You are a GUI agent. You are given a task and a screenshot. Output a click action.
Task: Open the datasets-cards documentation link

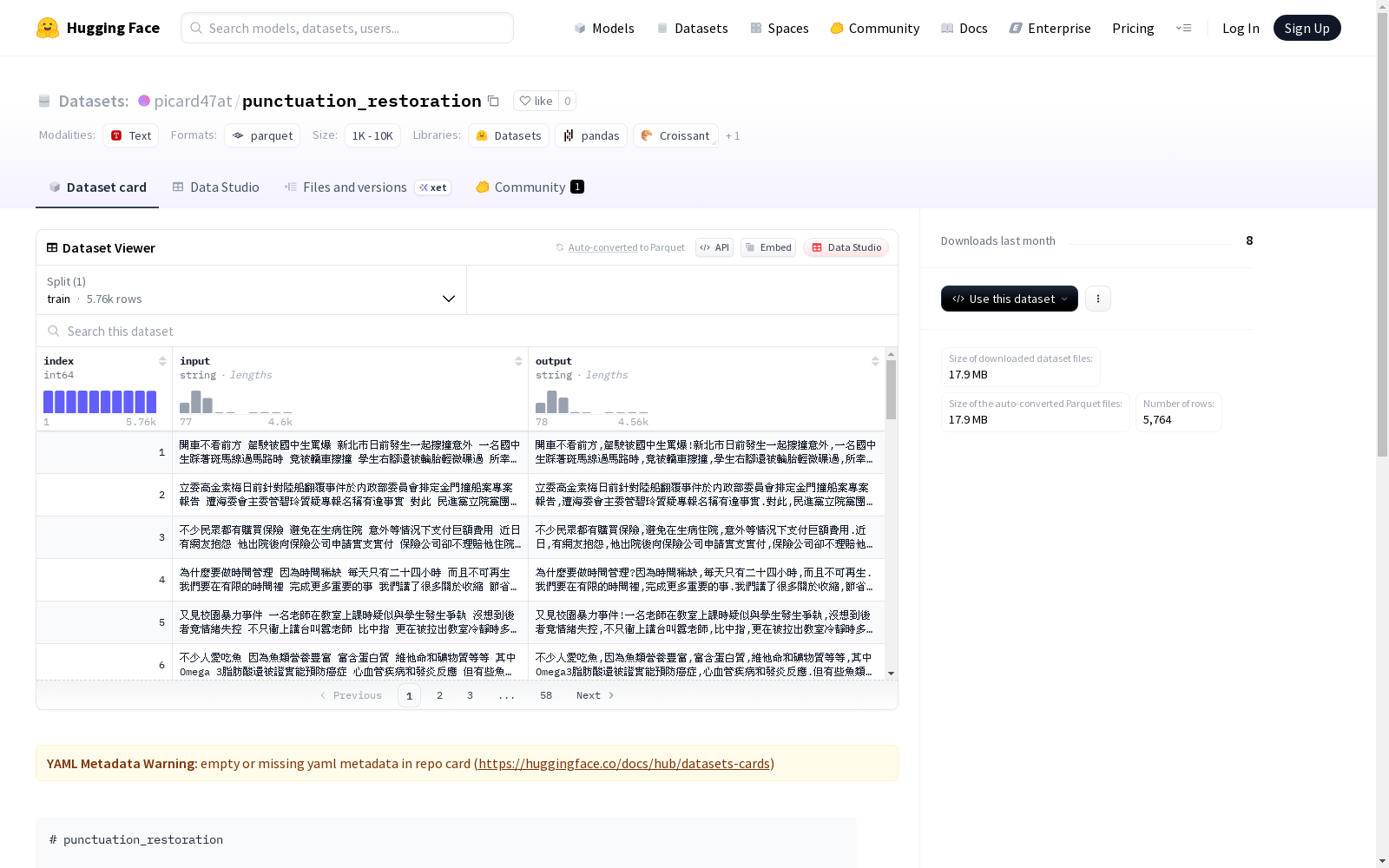click(624, 764)
